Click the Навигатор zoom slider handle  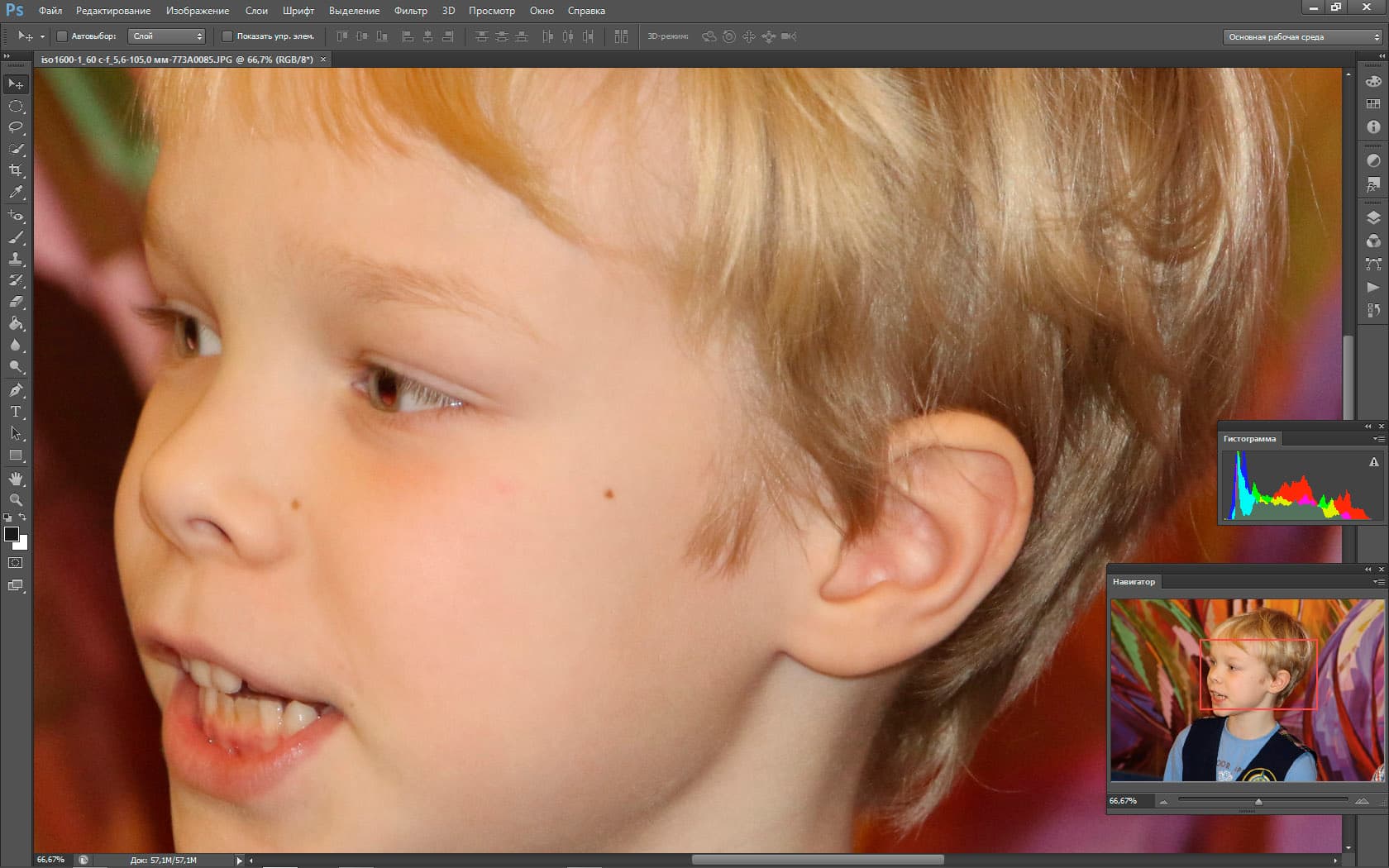coord(1258,801)
